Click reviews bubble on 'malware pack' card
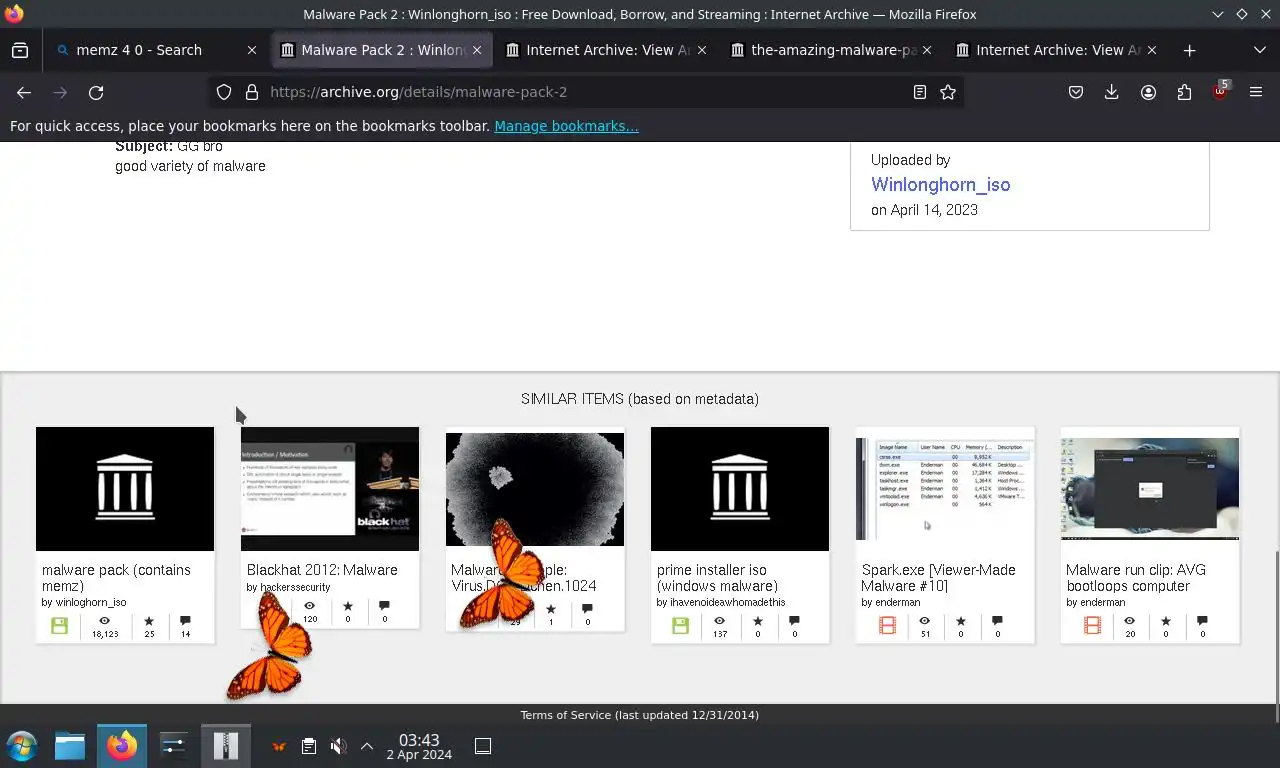Viewport: 1280px width, 768px height. tap(186, 621)
